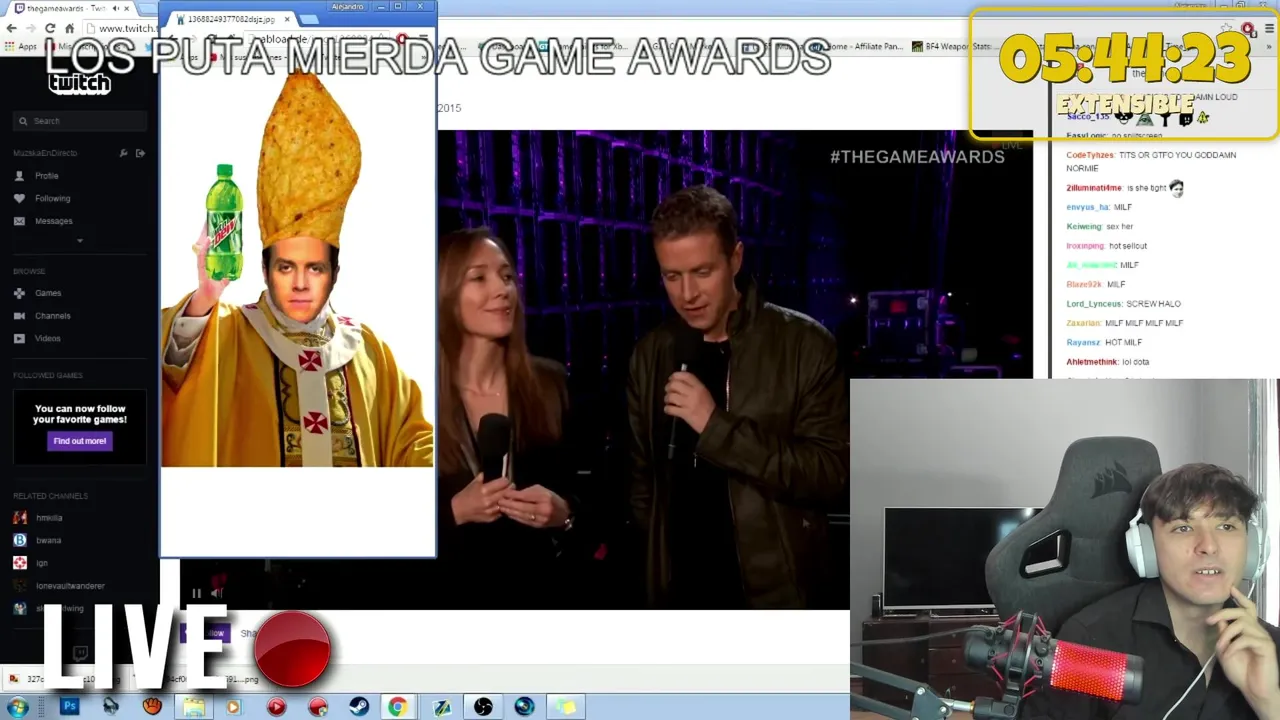1280x720 pixels.
Task: Click the Doritos pope meme image
Action: coord(297,270)
